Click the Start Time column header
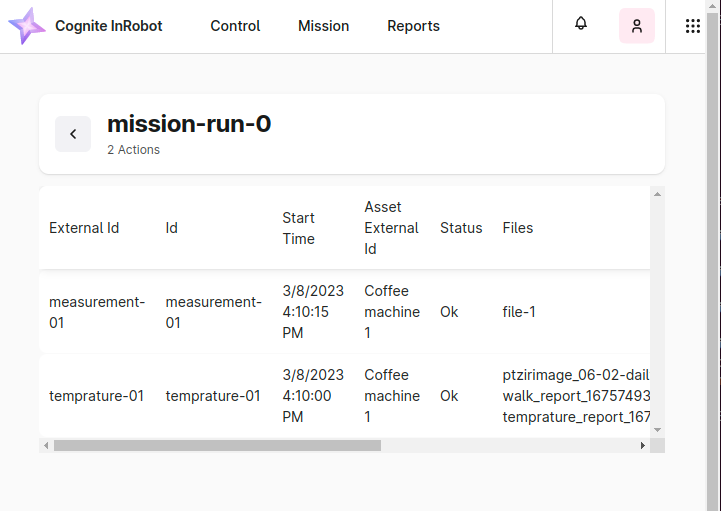 298,228
